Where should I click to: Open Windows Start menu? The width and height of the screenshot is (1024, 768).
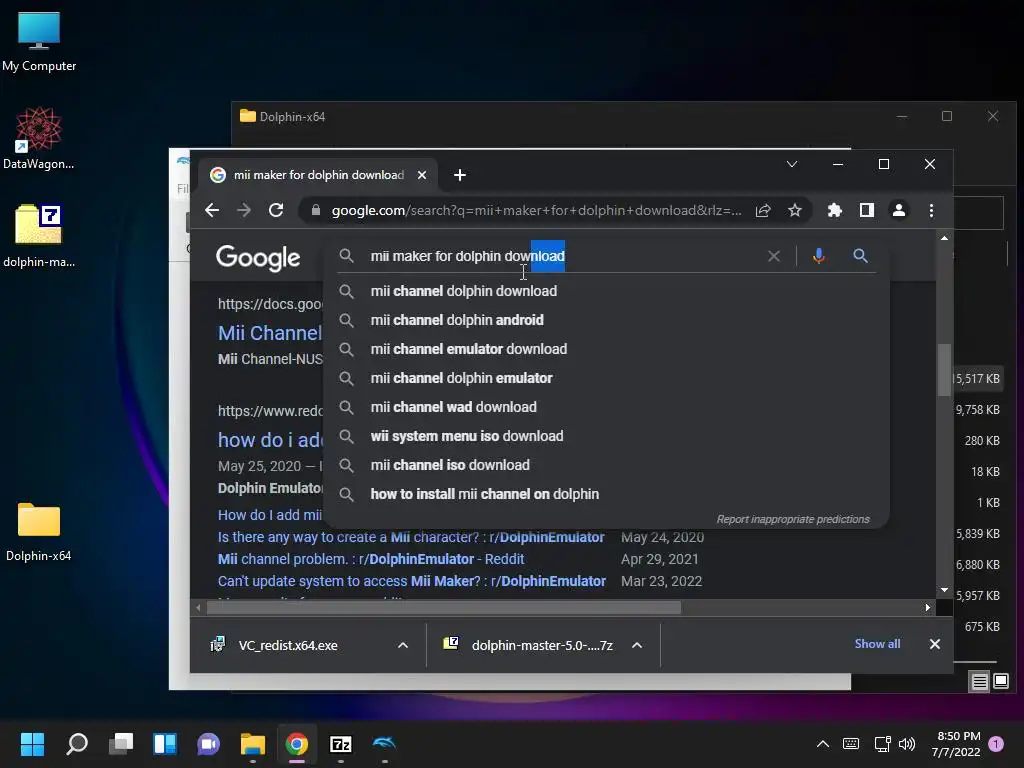tap(32, 744)
